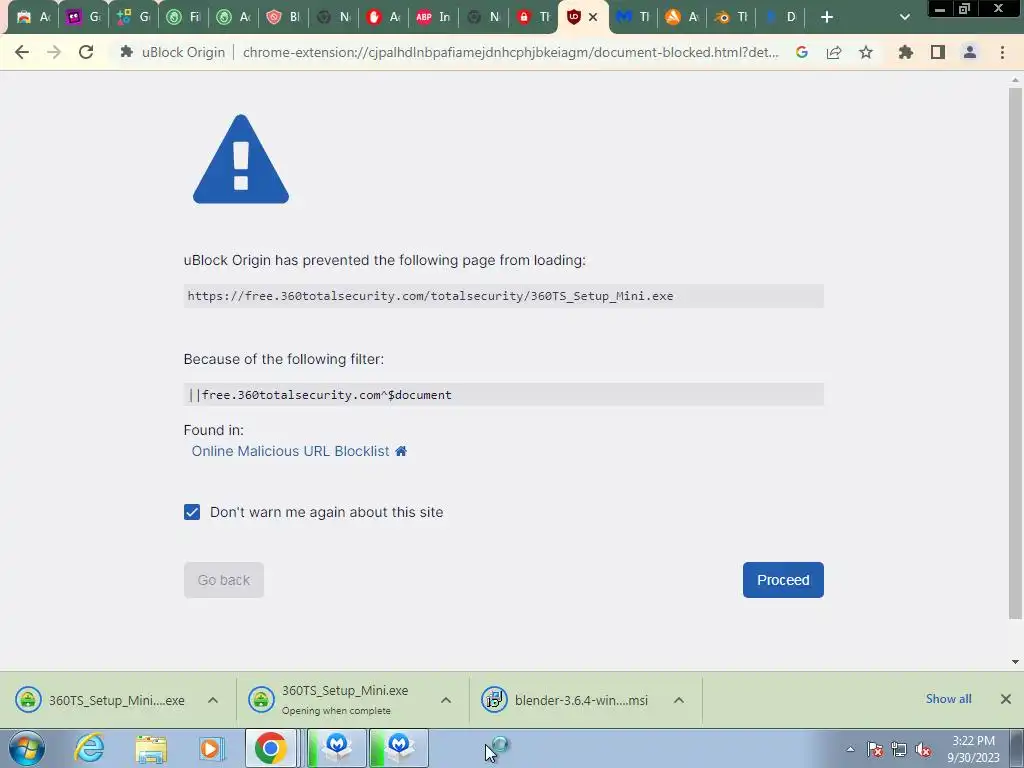Uncheck Don't warn me again checkbox

click(x=192, y=512)
